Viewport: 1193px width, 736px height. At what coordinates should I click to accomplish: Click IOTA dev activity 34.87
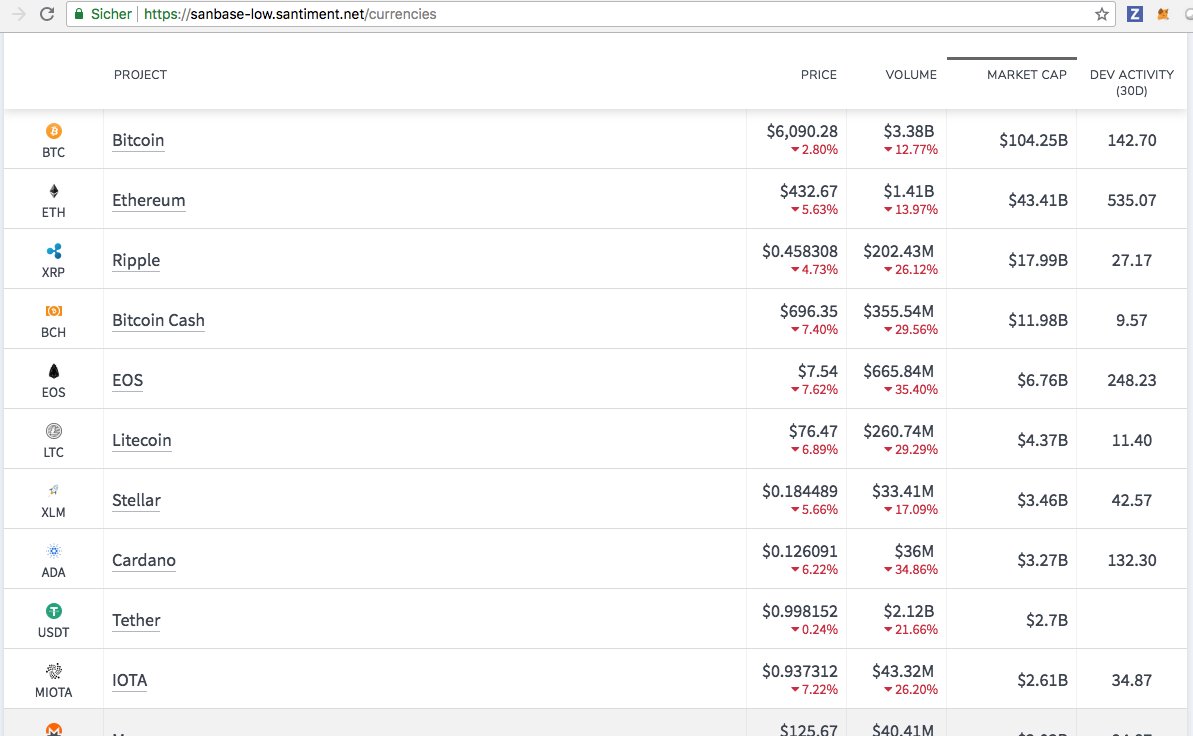[1131, 680]
